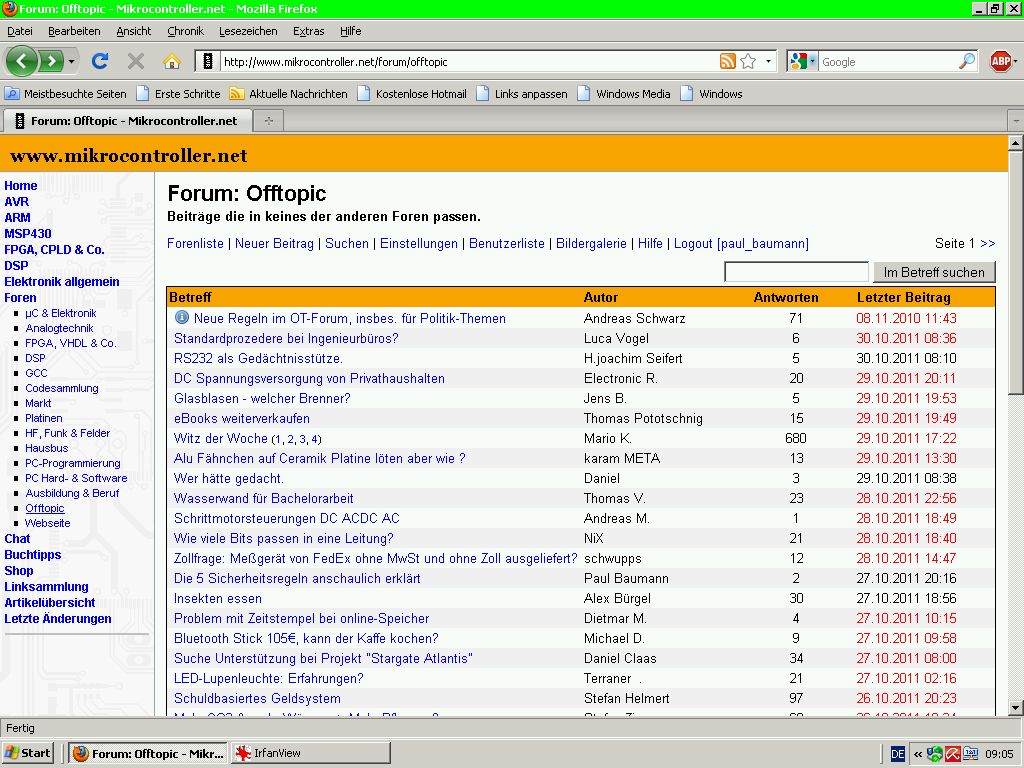The image size is (1024, 768).
Task: Click the DE keyboard language indicator in tray
Action: click(897, 753)
